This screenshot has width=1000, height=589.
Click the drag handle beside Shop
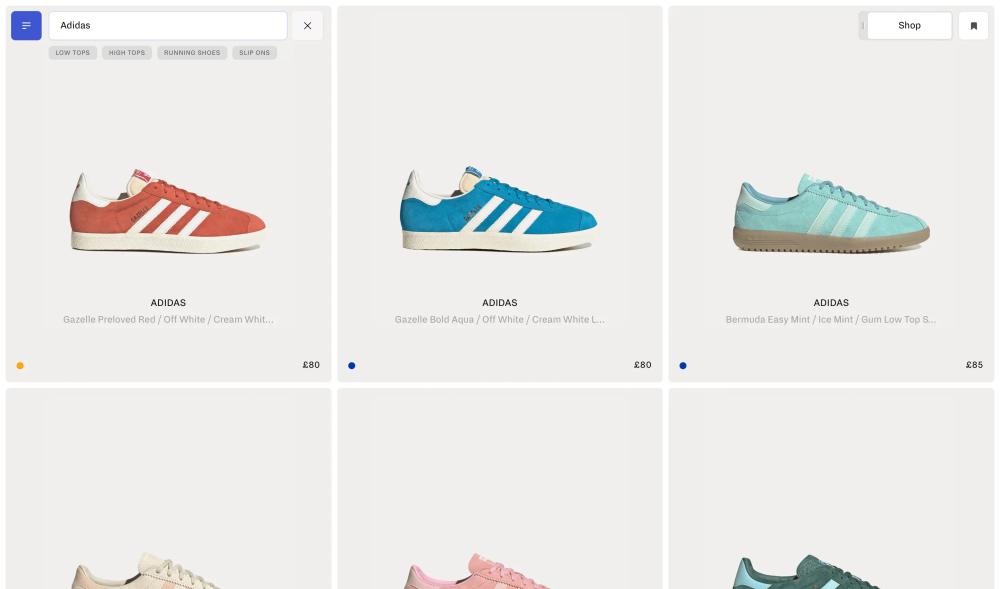[862, 25]
